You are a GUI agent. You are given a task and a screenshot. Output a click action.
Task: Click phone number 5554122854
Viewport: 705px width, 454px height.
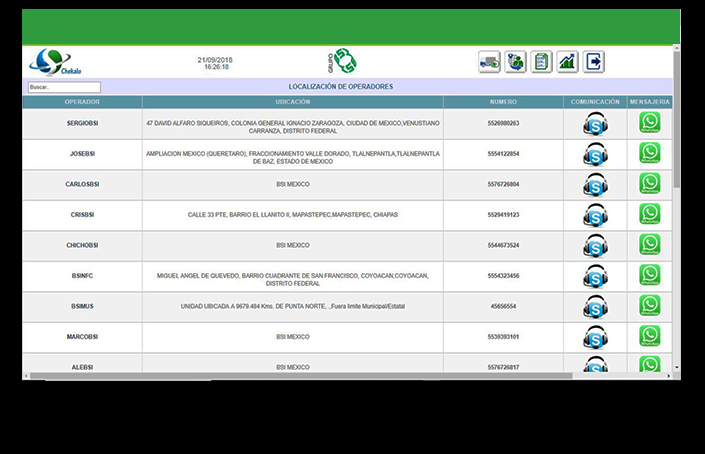[503, 154]
